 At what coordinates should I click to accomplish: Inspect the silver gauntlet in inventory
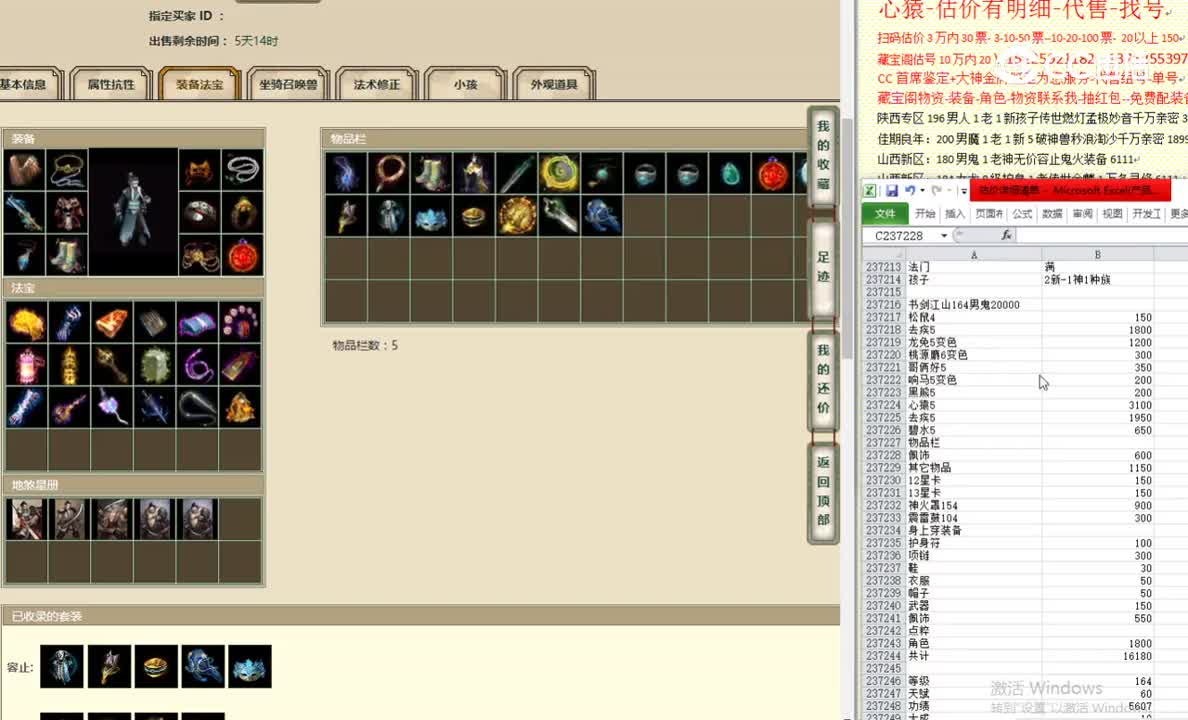(x=559, y=216)
